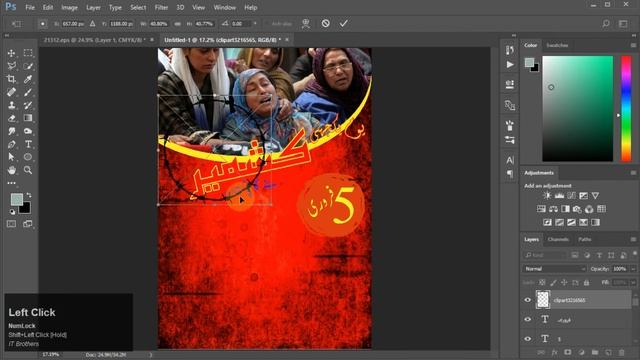Toggle lock image pixels brush icon
Image resolution: width=640 pixels, height=360 pixels.
click(553, 282)
